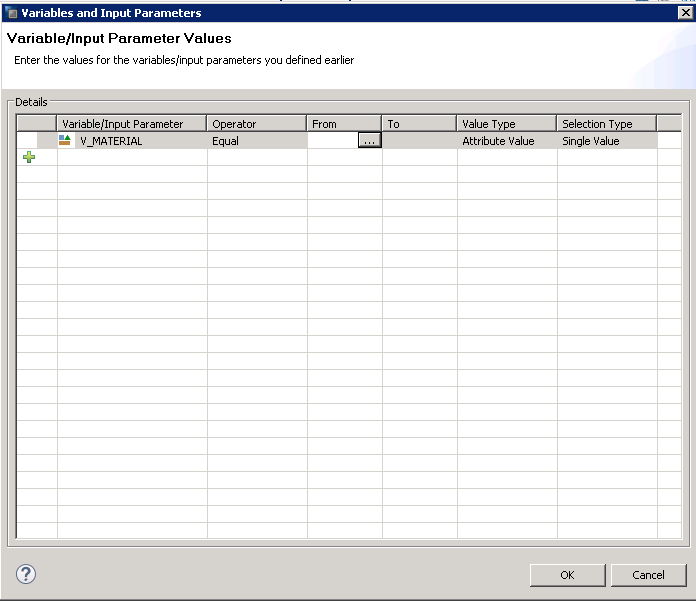Close the Variables and Input Parameters dialog
696x601 pixels.
point(686,13)
